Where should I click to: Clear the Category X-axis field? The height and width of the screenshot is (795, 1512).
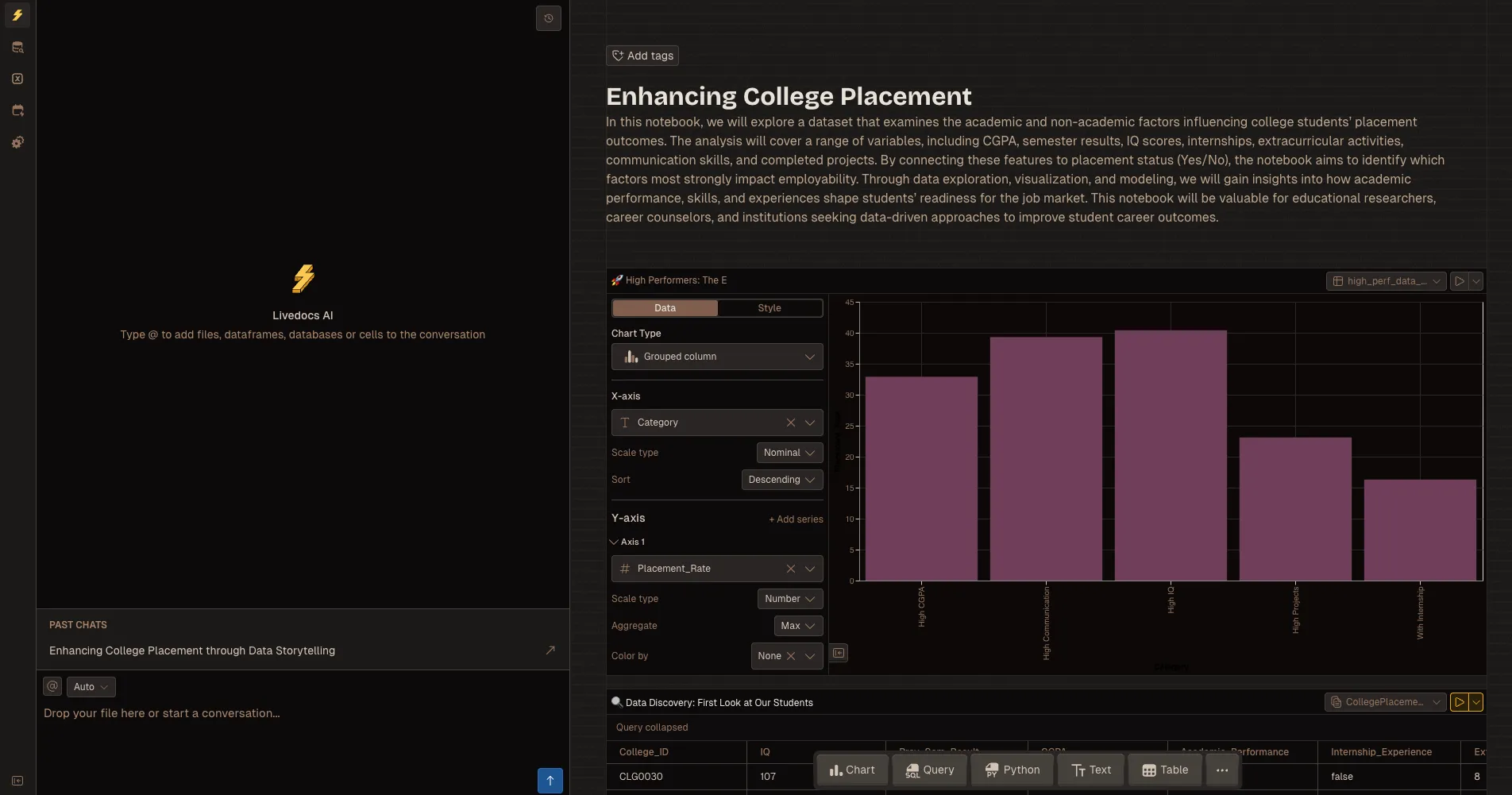tap(790, 423)
